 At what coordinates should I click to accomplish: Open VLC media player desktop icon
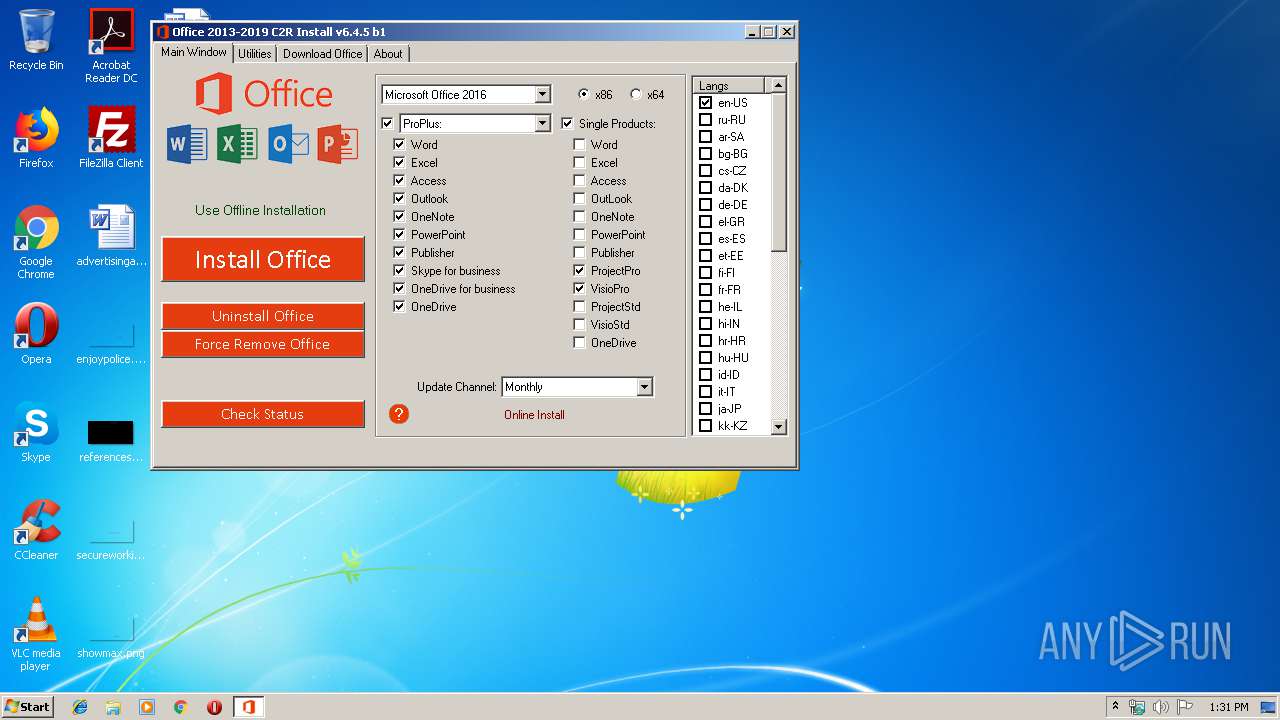click(x=36, y=634)
